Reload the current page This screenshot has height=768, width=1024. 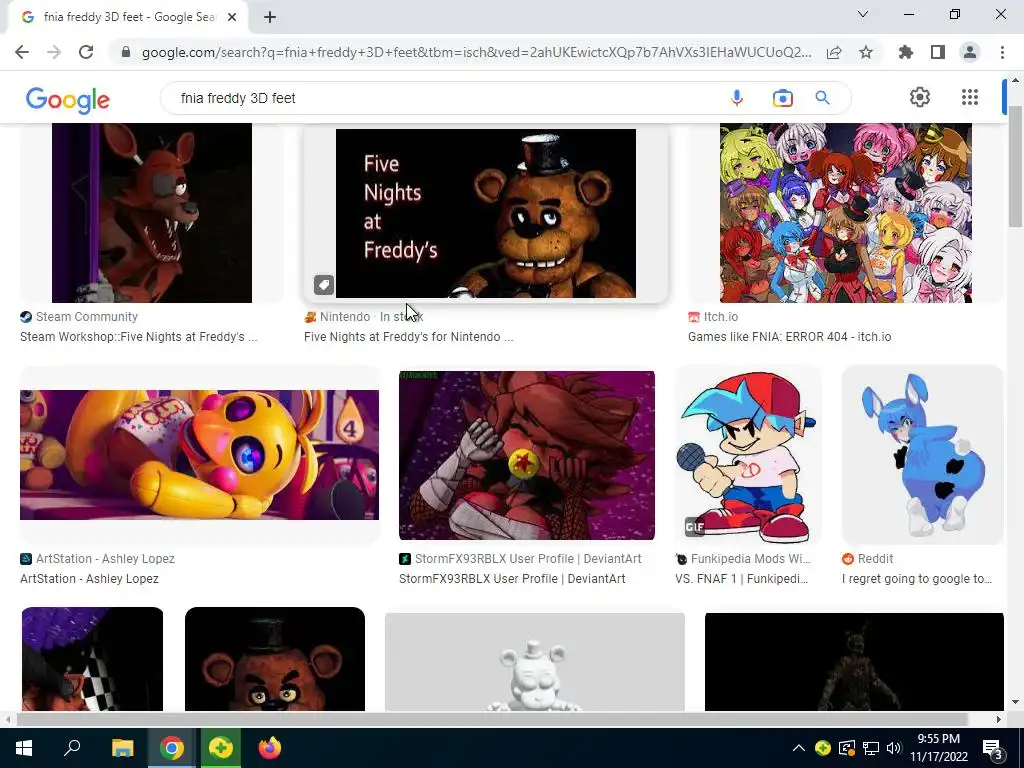pos(86,52)
